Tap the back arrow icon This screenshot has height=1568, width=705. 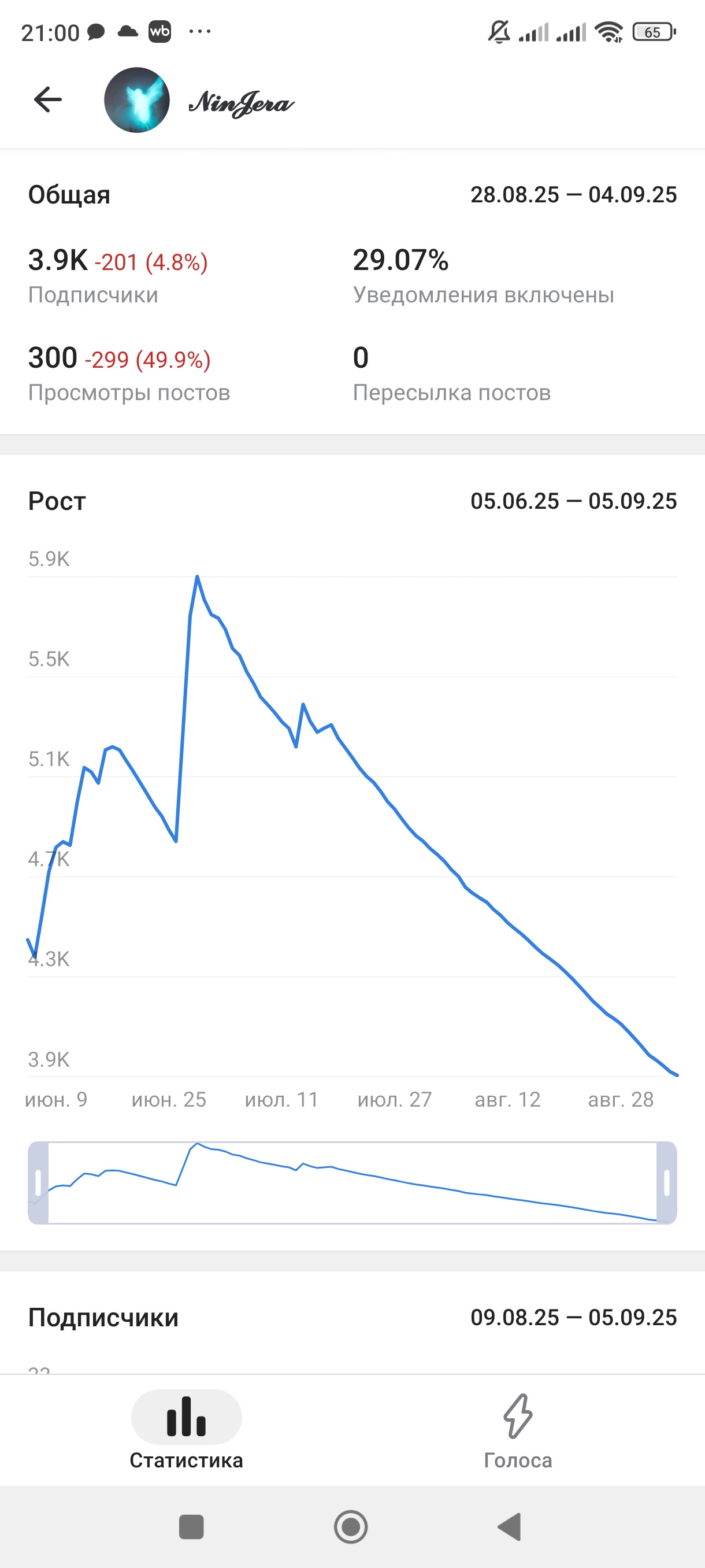point(48,99)
